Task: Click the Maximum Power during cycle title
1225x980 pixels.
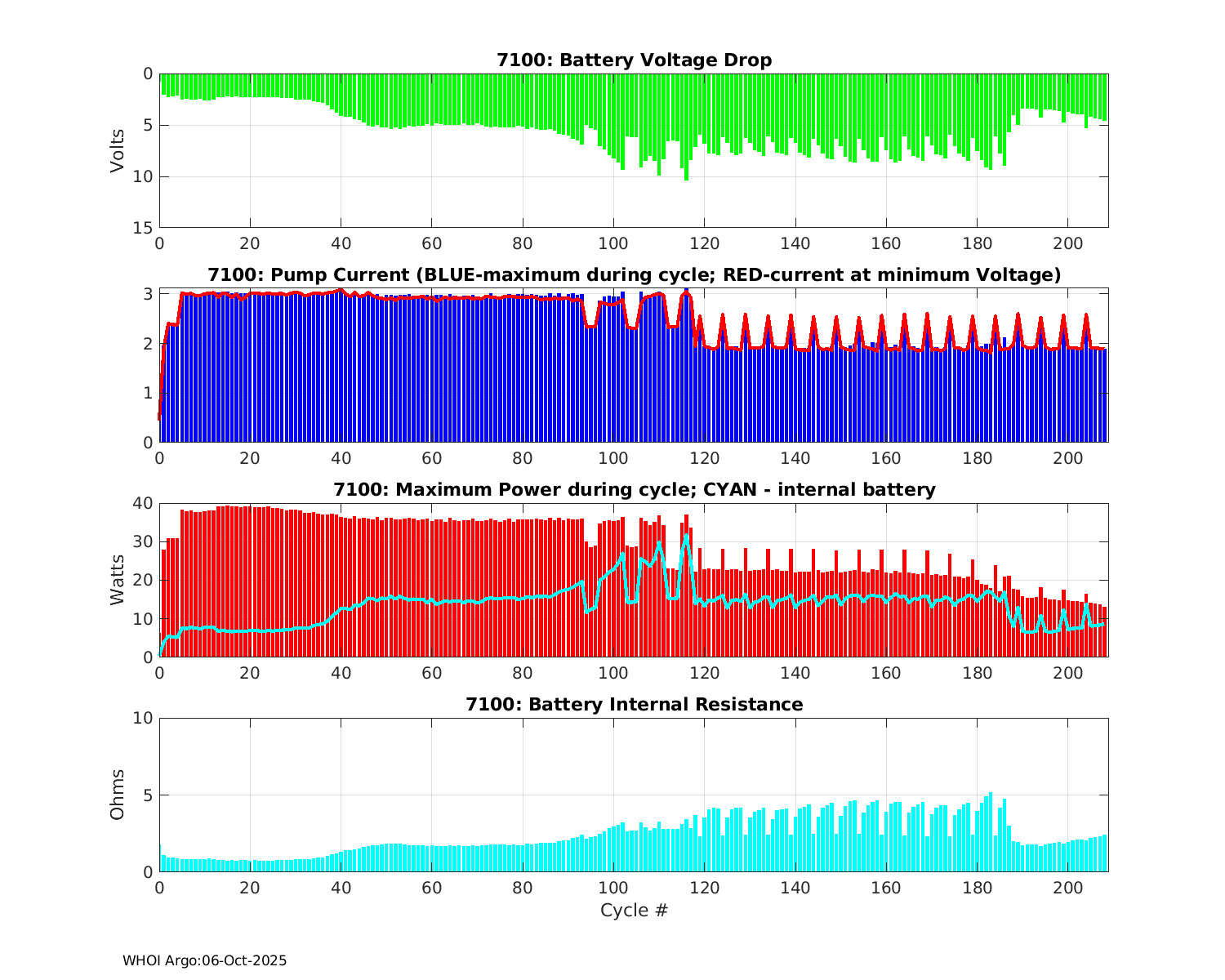Action: pos(634,490)
